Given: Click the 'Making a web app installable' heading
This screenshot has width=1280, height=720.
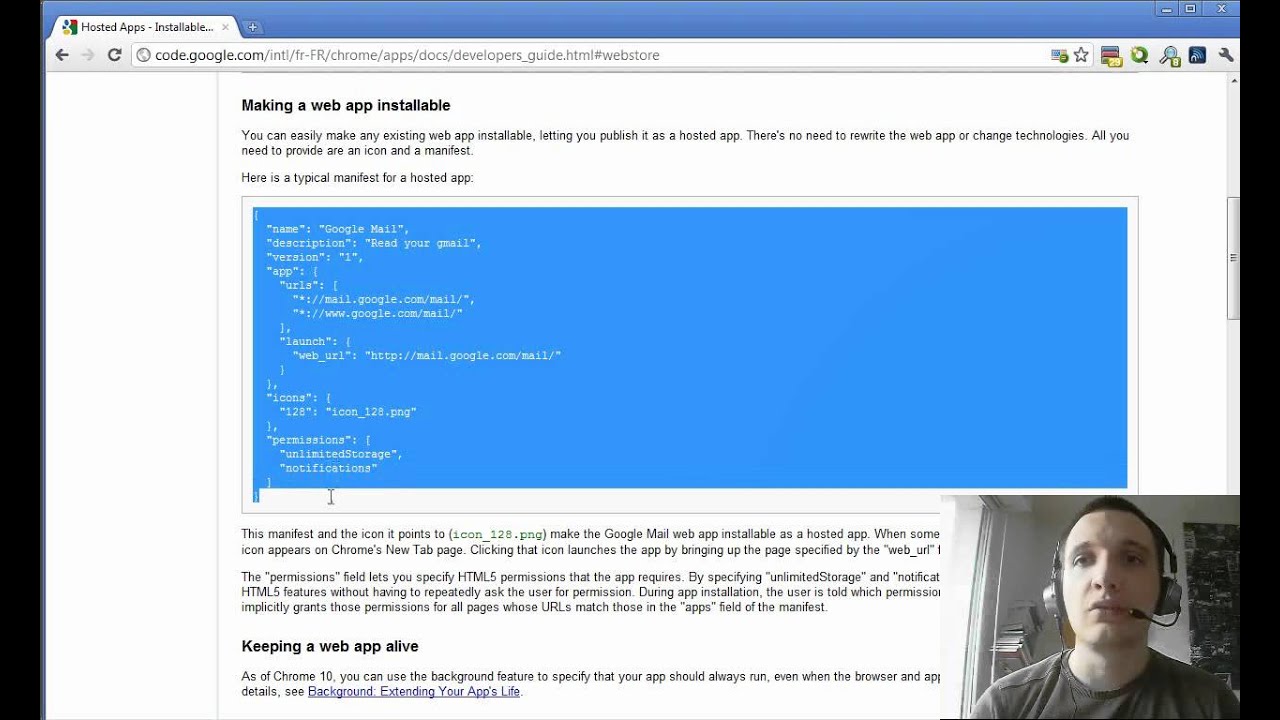Looking at the screenshot, I should tap(346, 105).
